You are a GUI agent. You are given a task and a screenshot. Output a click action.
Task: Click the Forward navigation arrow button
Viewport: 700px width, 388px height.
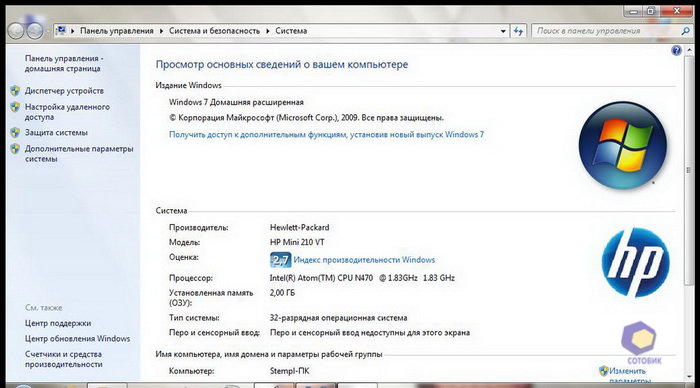[x=34, y=31]
